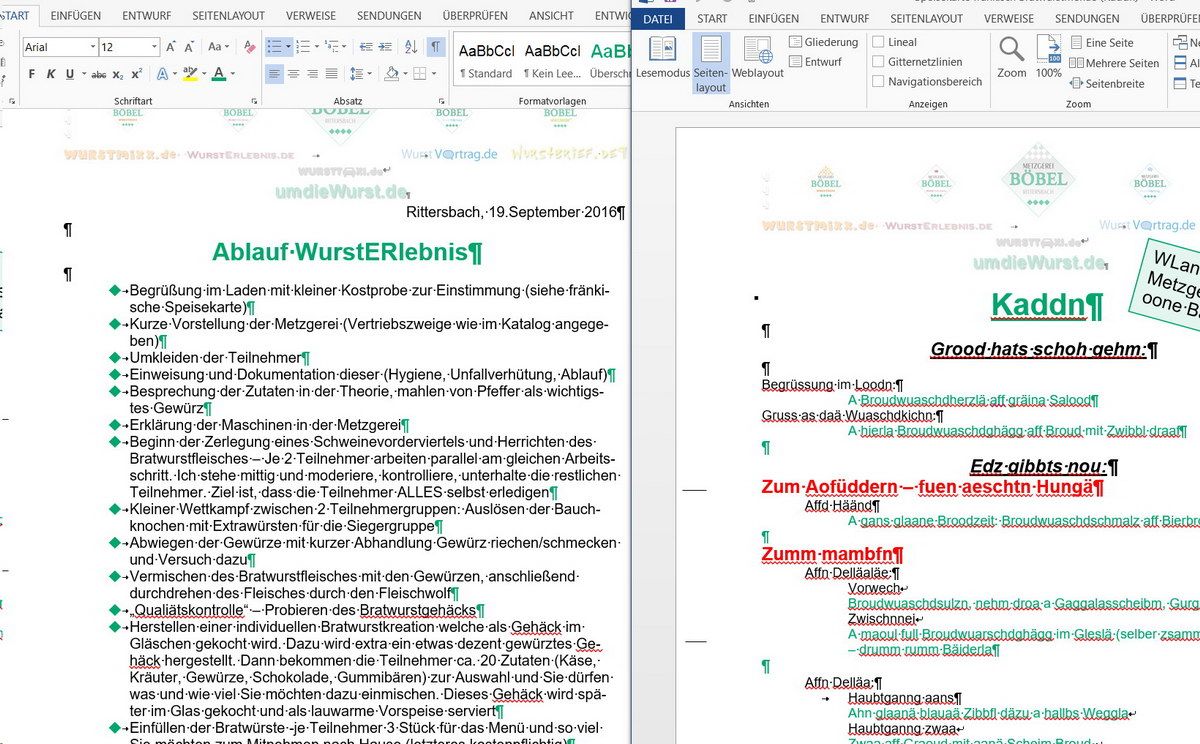Apply bullet list in left window

275,47
